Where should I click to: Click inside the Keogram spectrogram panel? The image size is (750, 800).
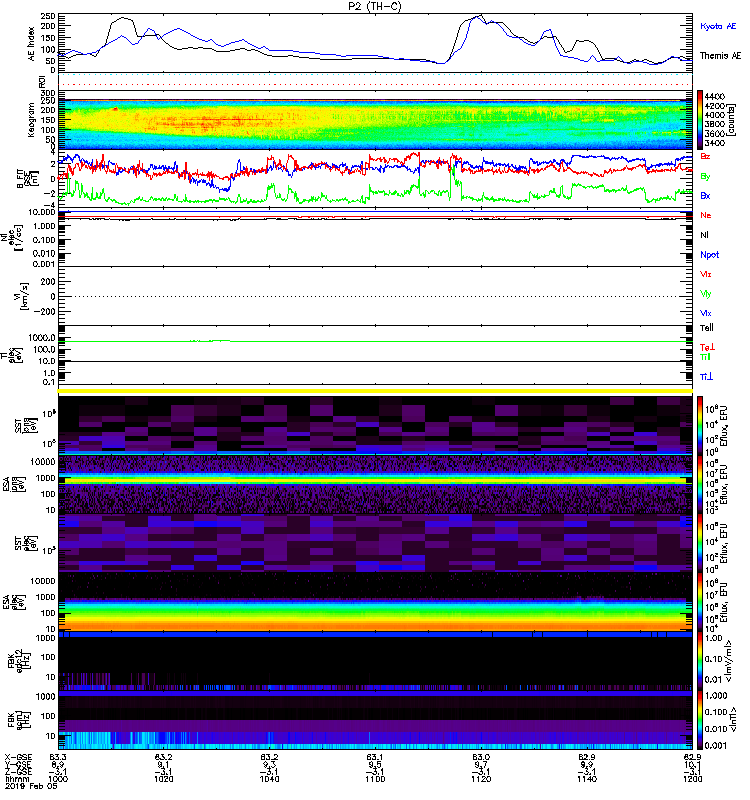pos(375,120)
